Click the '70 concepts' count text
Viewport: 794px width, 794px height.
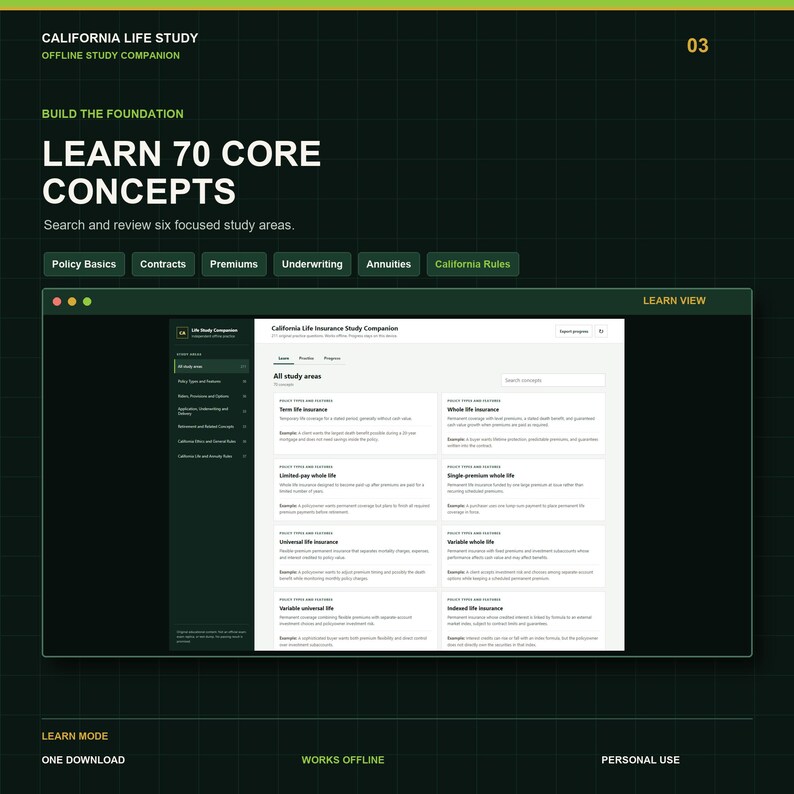pyautogui.click(x=284, y=385)
